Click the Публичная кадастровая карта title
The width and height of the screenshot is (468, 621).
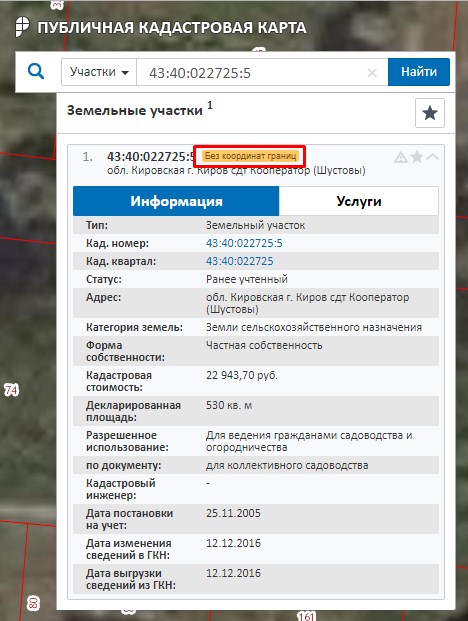click(172, 28)
